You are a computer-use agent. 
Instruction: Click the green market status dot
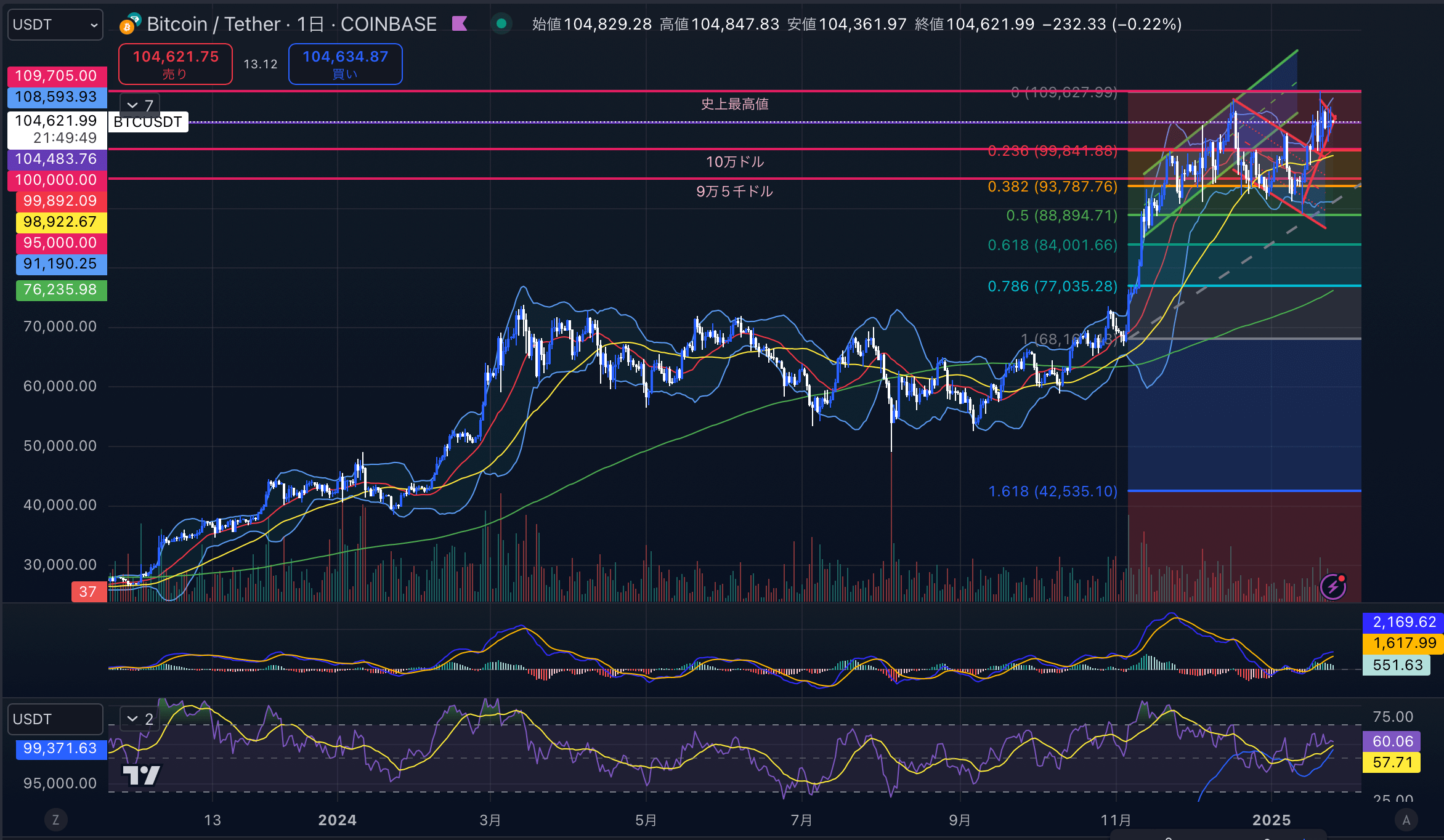[x=501, y=24]
